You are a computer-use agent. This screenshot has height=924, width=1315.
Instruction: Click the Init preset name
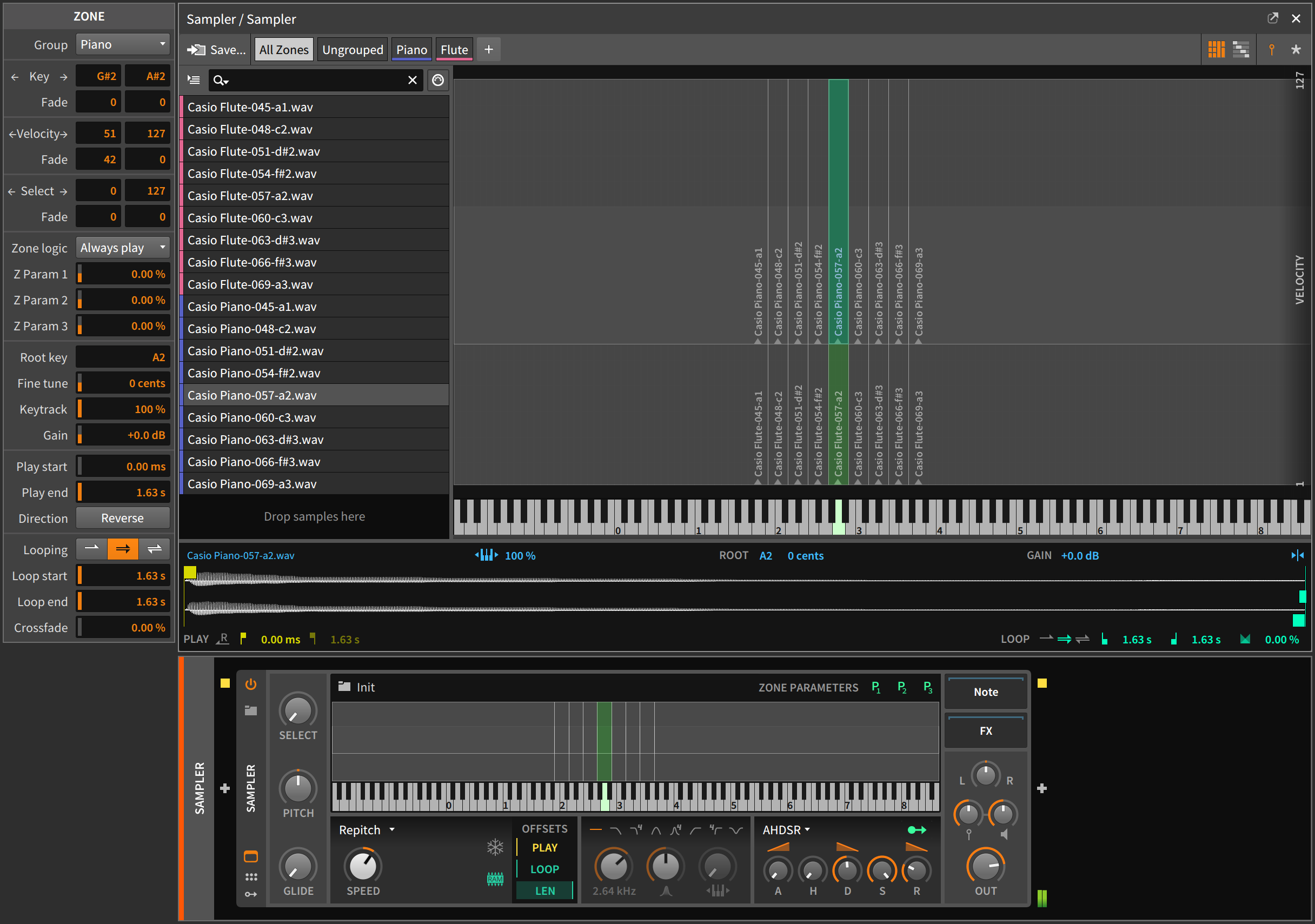pos(366,687)
